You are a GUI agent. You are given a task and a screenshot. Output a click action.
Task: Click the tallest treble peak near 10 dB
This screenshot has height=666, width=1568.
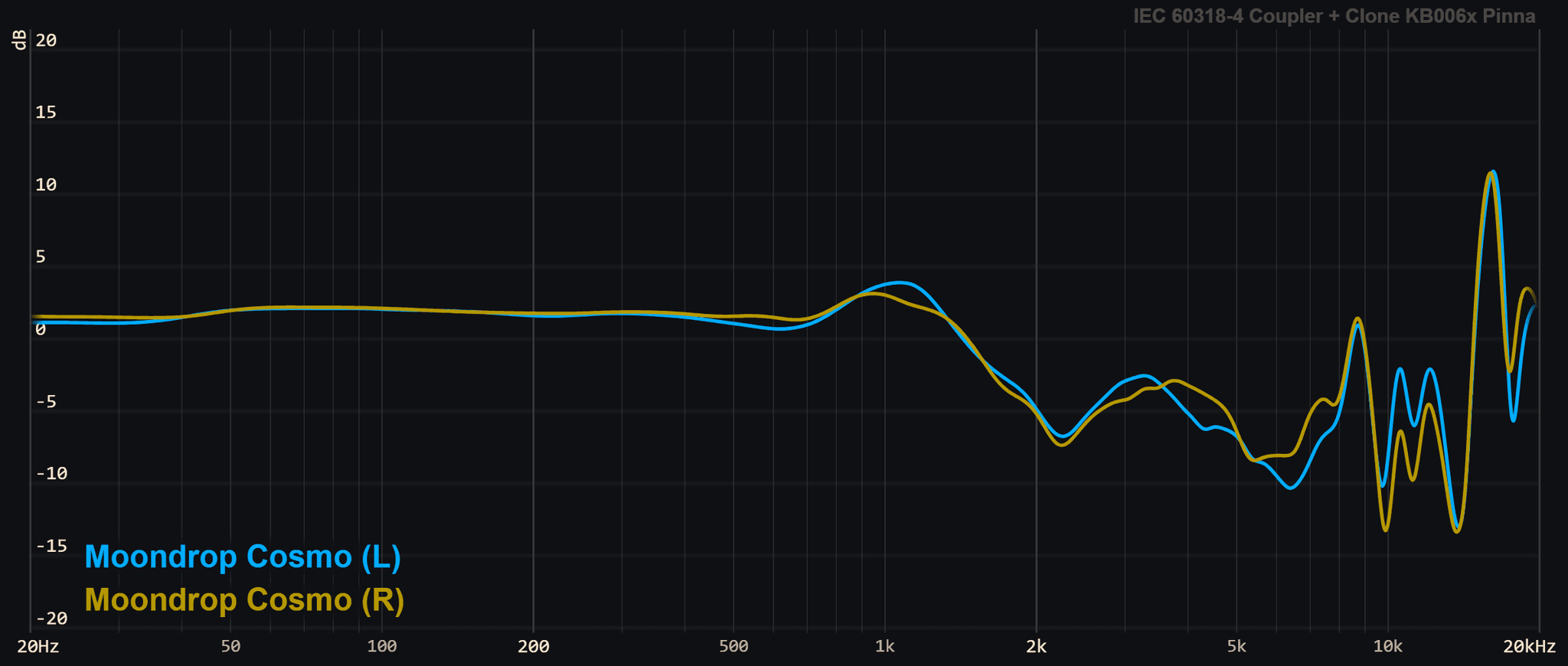coord(1491,174)
